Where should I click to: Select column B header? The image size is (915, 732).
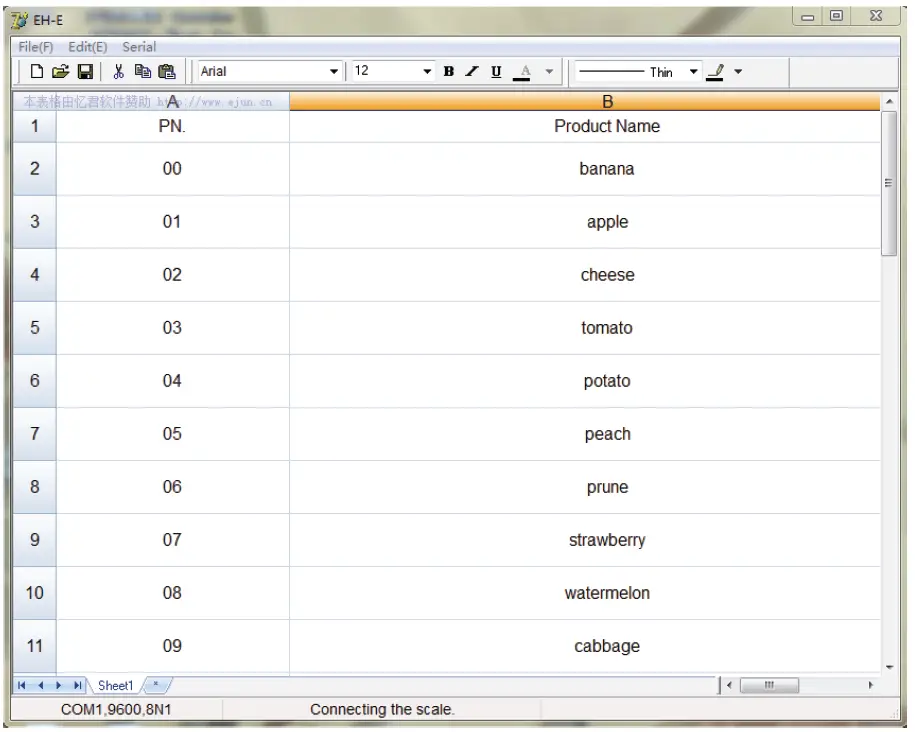(585, 102)
